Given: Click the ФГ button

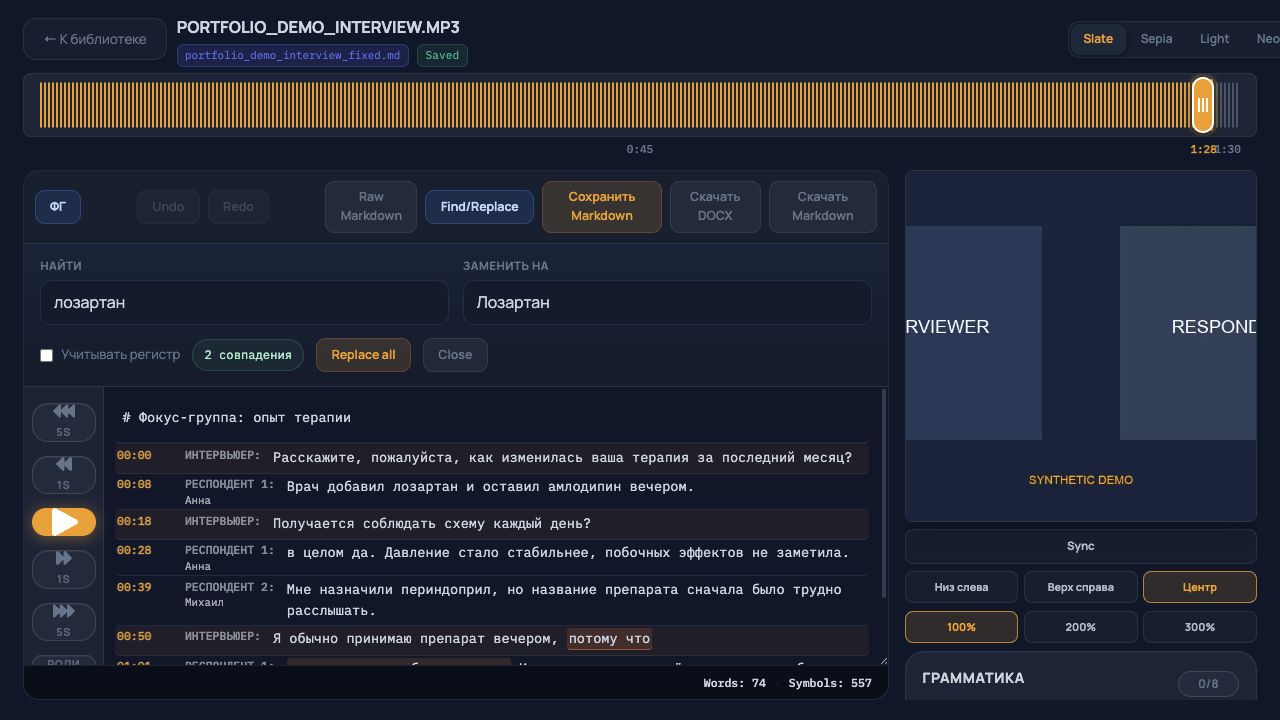Looking at the screenshot, I should click(x=58, y=207).
